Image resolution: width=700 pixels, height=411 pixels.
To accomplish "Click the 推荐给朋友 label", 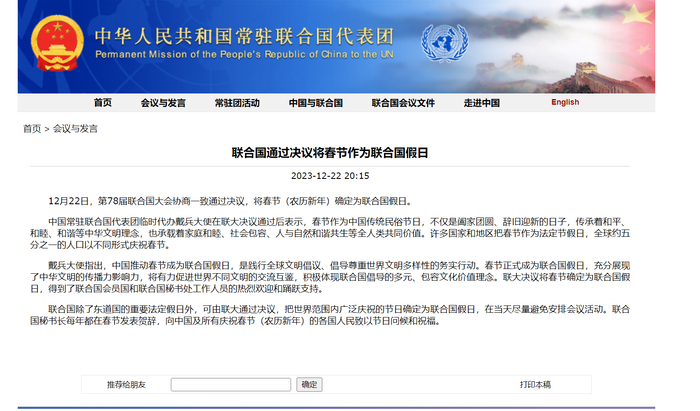I will 126,385.
